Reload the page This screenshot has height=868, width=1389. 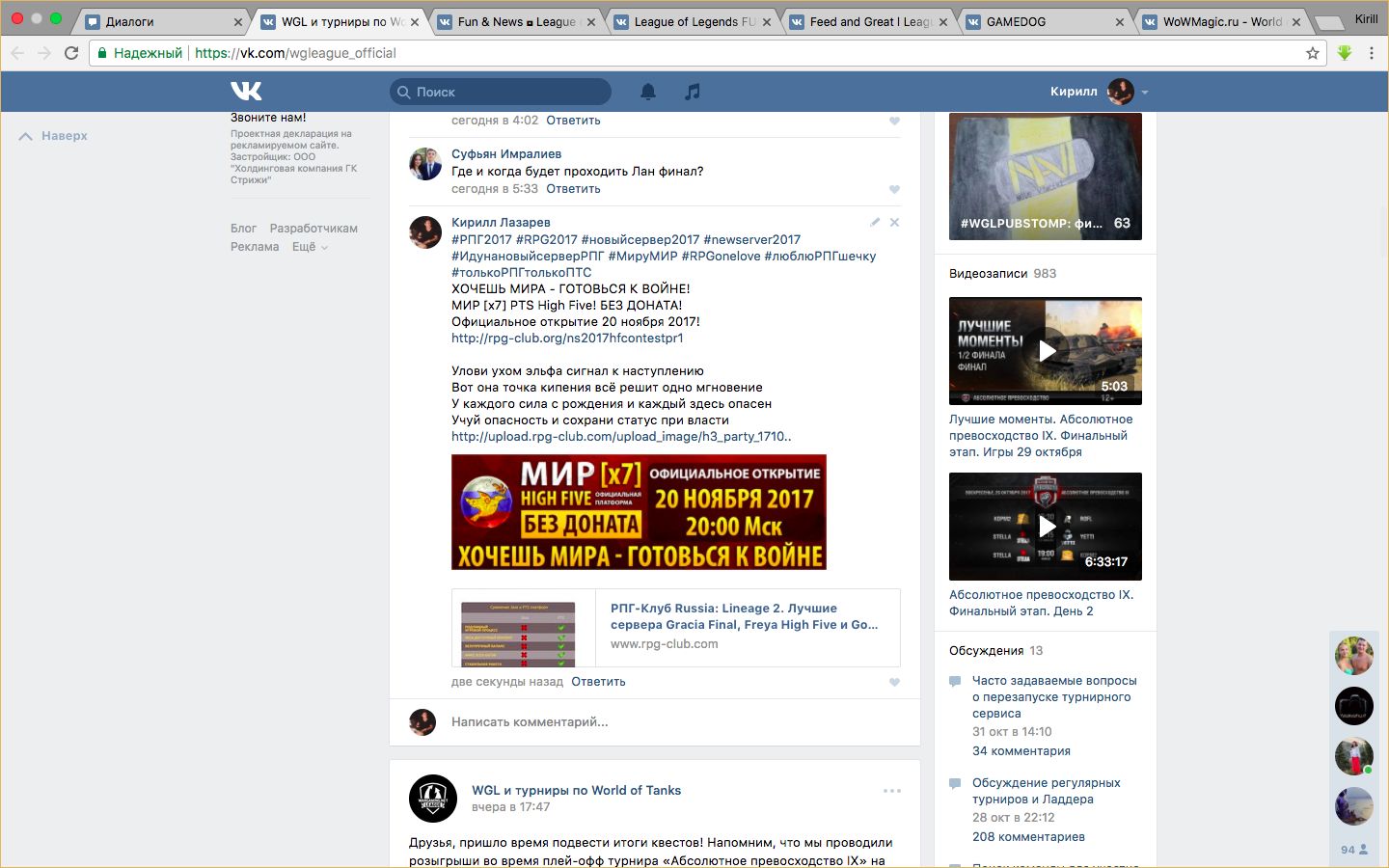point(71,53)
